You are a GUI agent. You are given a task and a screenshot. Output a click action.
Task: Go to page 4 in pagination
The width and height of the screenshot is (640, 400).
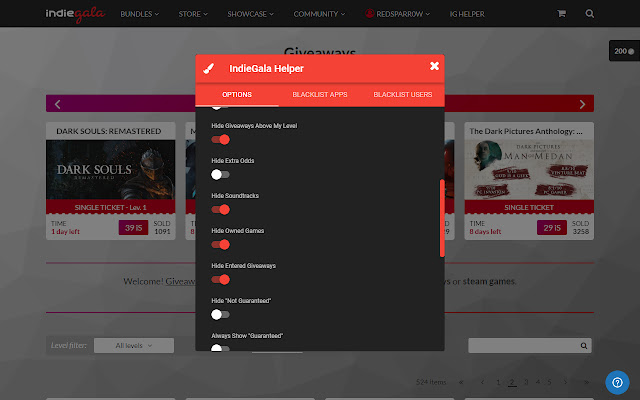pos(538,382)
